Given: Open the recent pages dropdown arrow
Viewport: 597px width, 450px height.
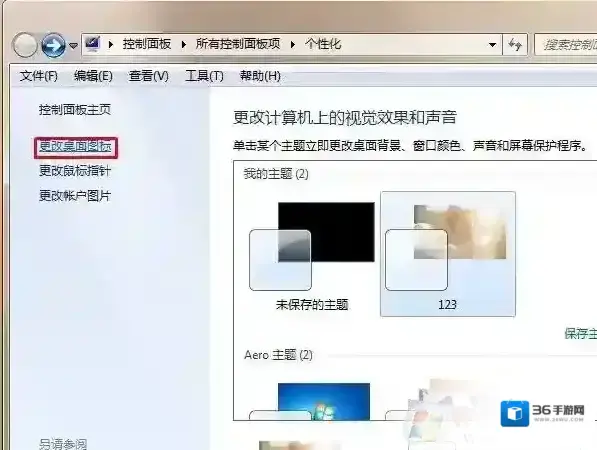Looking at the screenshot, I should tap(73, 46).
